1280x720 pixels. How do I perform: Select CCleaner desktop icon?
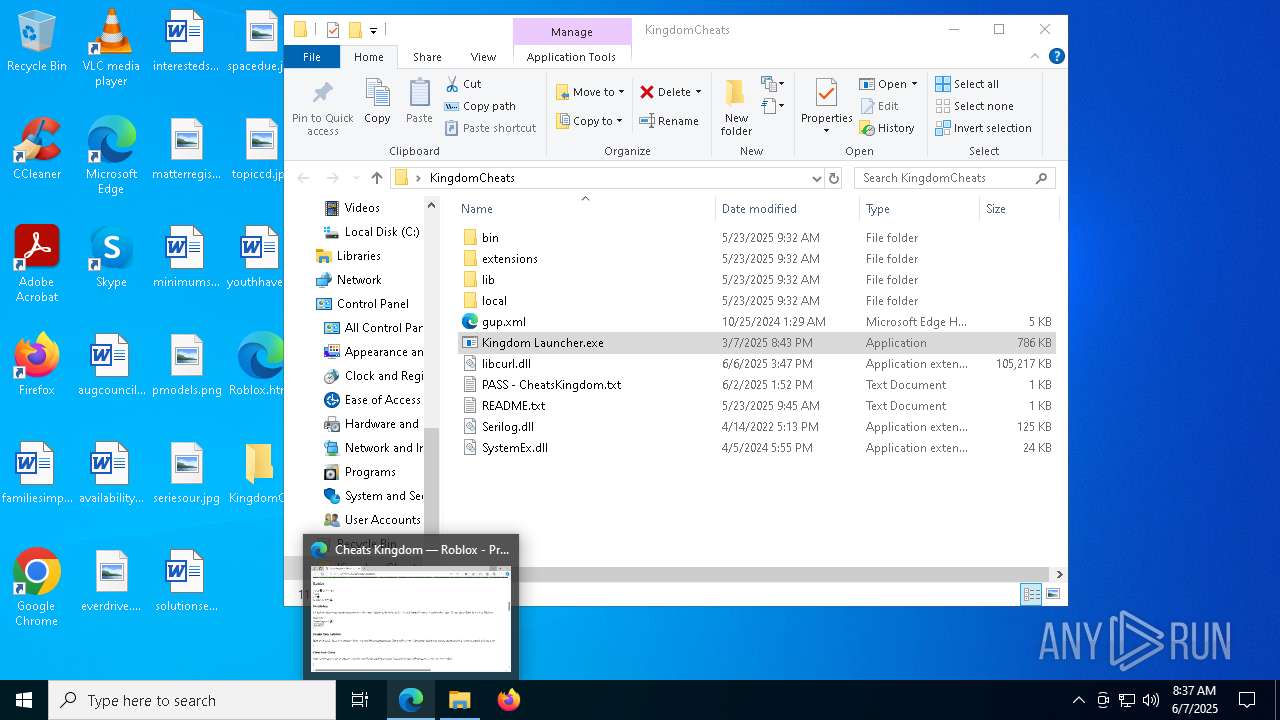click(x=36, y=148)
